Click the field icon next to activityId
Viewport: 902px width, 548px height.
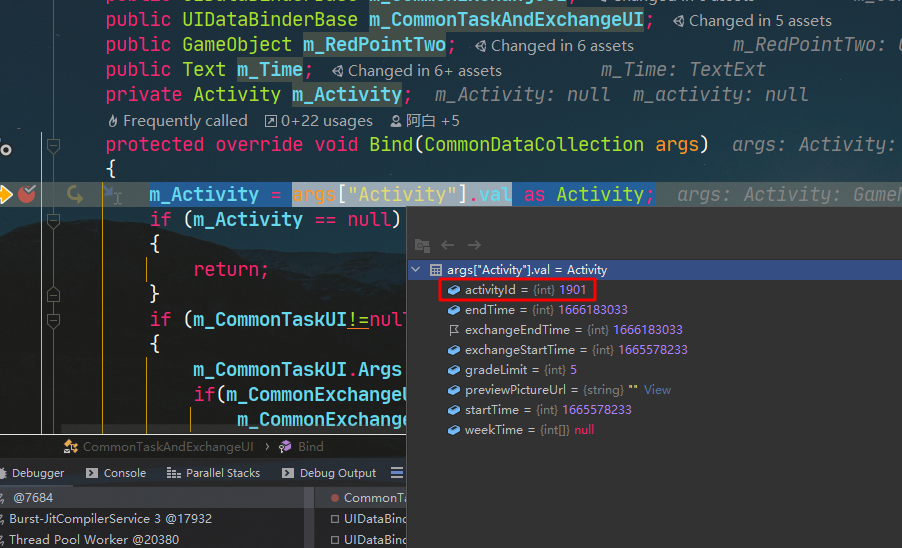(x=454, y=290)
